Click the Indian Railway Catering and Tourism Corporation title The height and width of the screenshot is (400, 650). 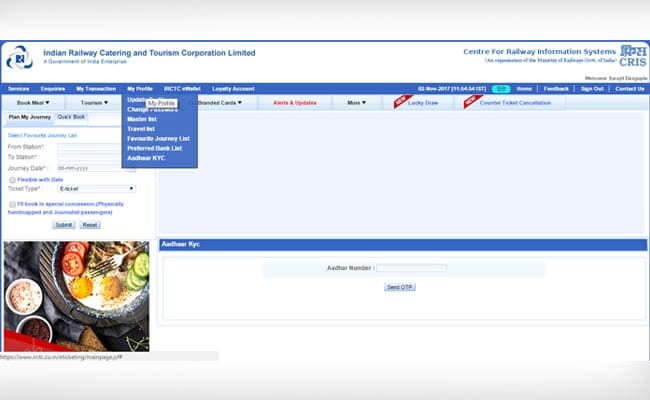pyautogui.click(x=149, y=53)
